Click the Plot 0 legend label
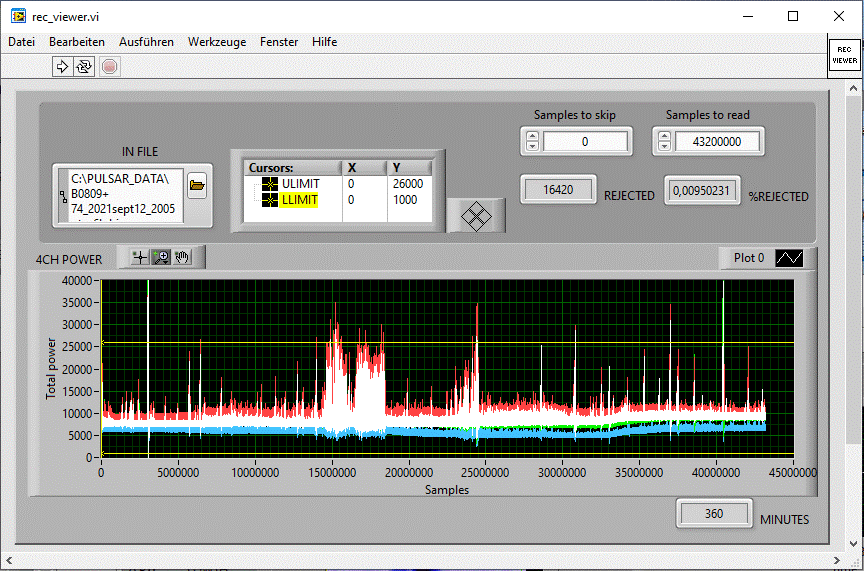Viewport: 864px width, 571px height. pos(749,258)
